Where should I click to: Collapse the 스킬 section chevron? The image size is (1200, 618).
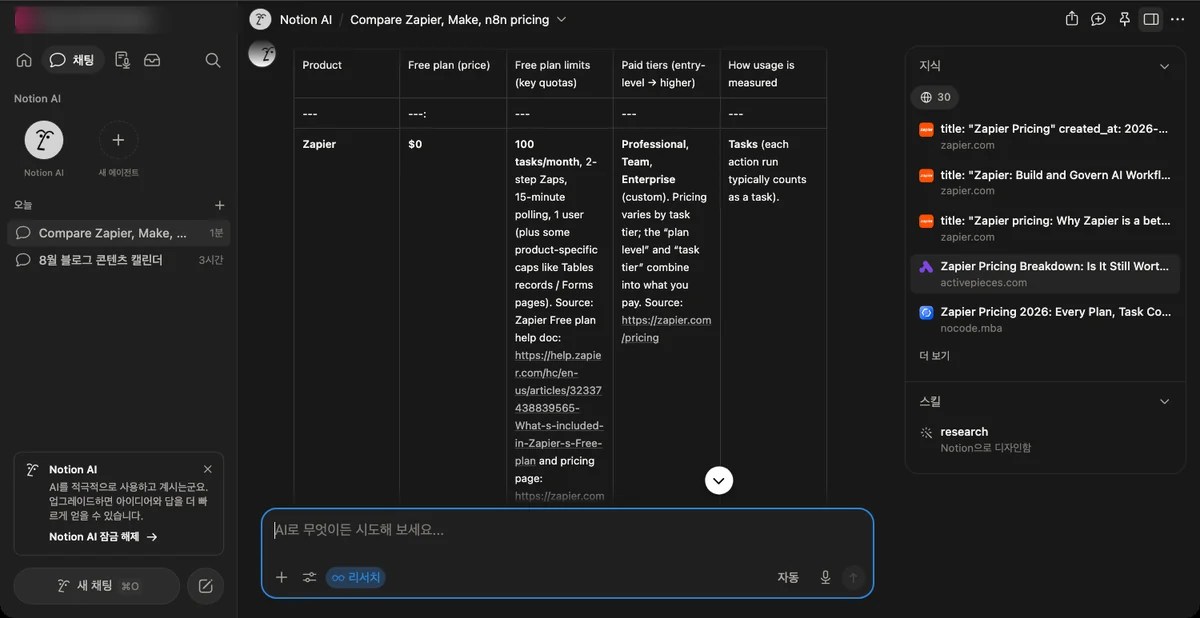point(1164,401)
